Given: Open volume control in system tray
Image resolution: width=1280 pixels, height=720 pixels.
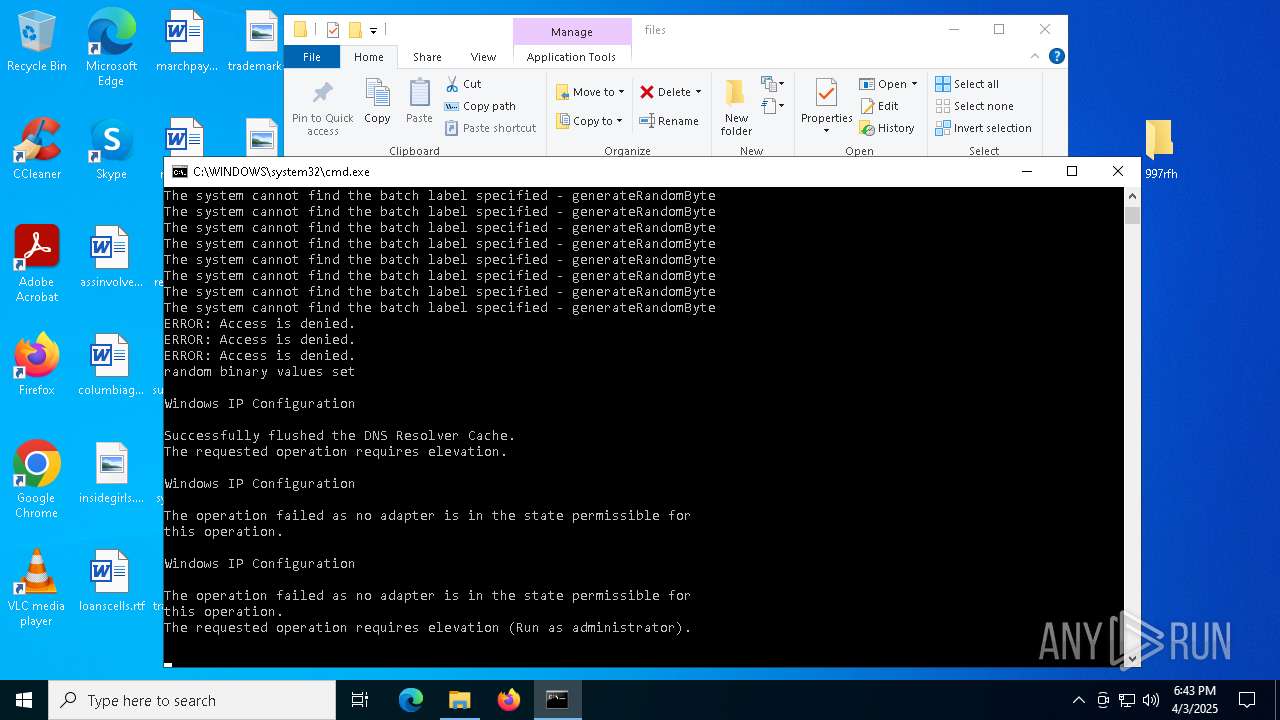Looking at the screenshot, I should (x=1151, y=700).
